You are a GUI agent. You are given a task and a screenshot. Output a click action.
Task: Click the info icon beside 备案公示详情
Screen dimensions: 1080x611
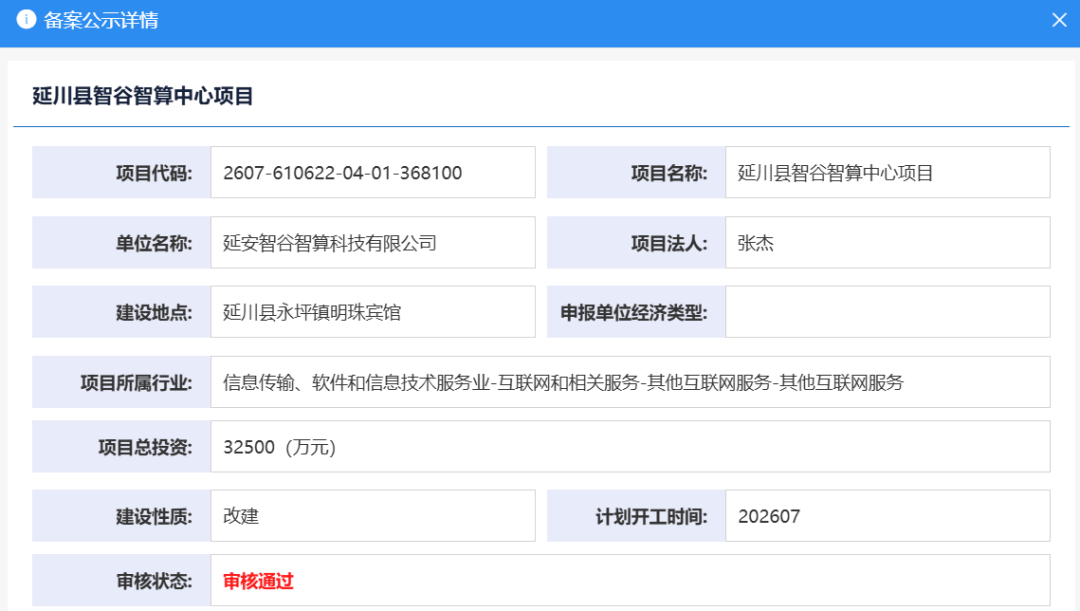26,19
